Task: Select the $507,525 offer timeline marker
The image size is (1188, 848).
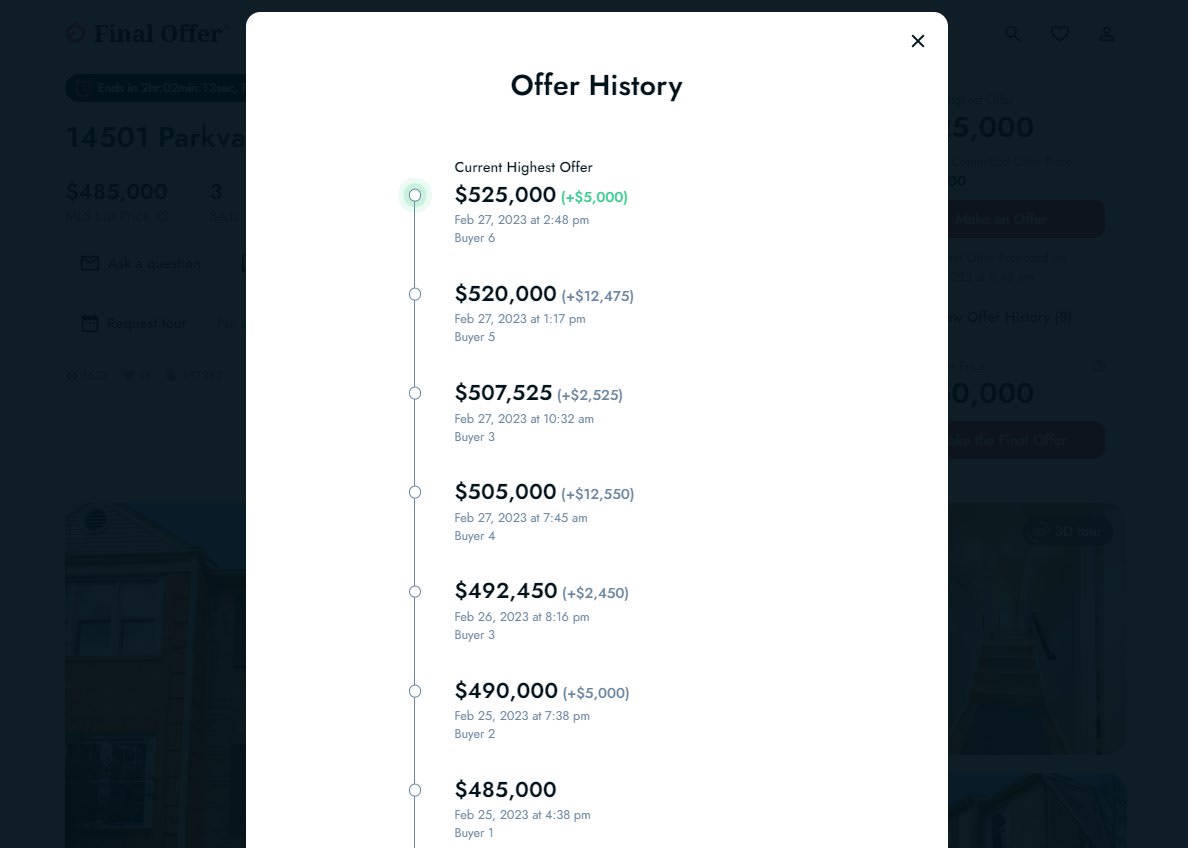Action: tap(415, 393)
